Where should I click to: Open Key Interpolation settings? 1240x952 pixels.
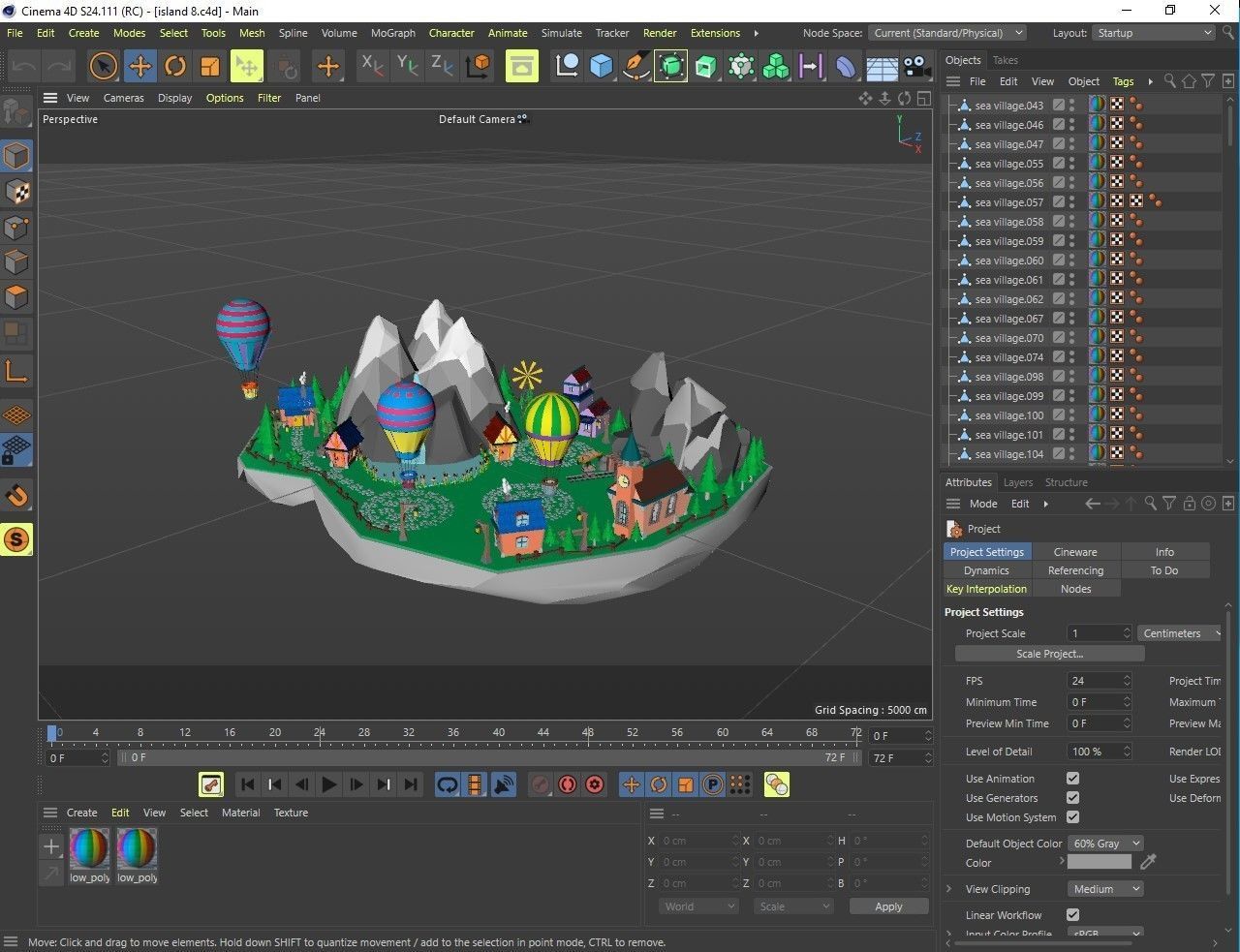[986, 589]
